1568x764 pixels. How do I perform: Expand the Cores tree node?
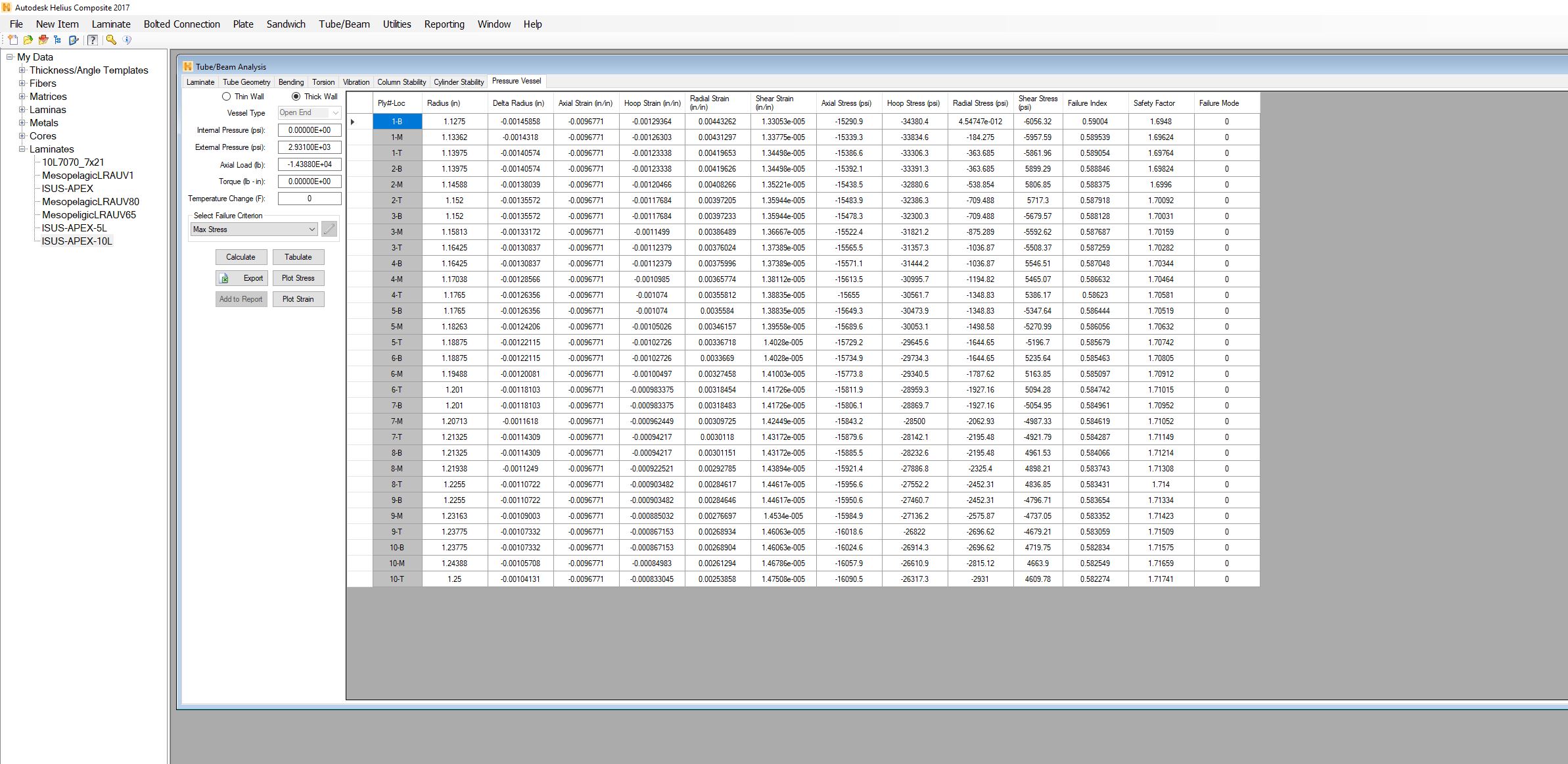pyautogui.click(x=22, y=136)
